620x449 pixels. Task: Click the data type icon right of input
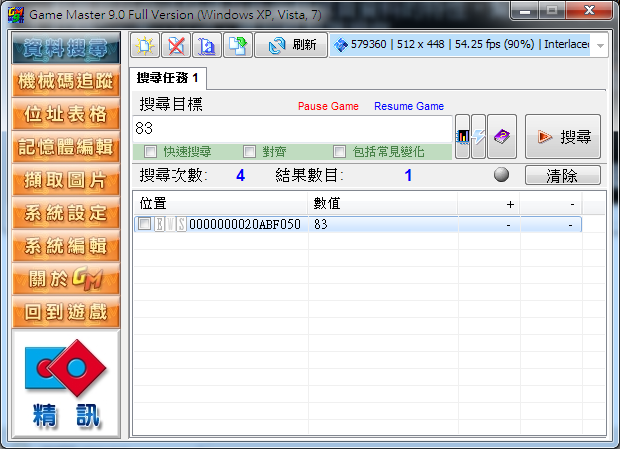click(462, 137)
